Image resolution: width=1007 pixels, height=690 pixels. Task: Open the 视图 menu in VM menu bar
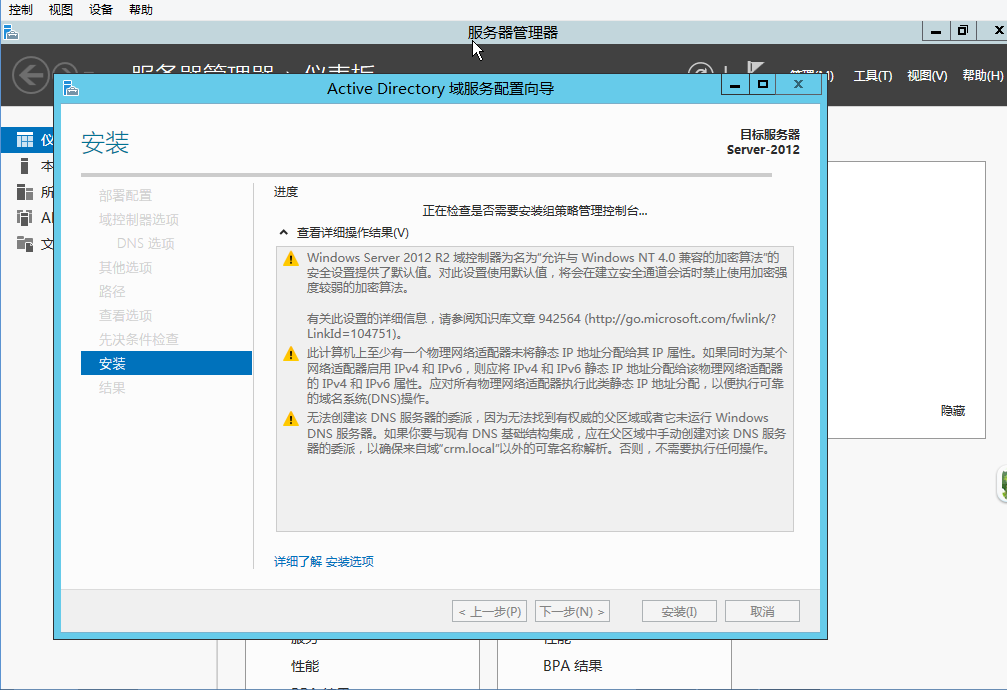[x=60, y=10]
